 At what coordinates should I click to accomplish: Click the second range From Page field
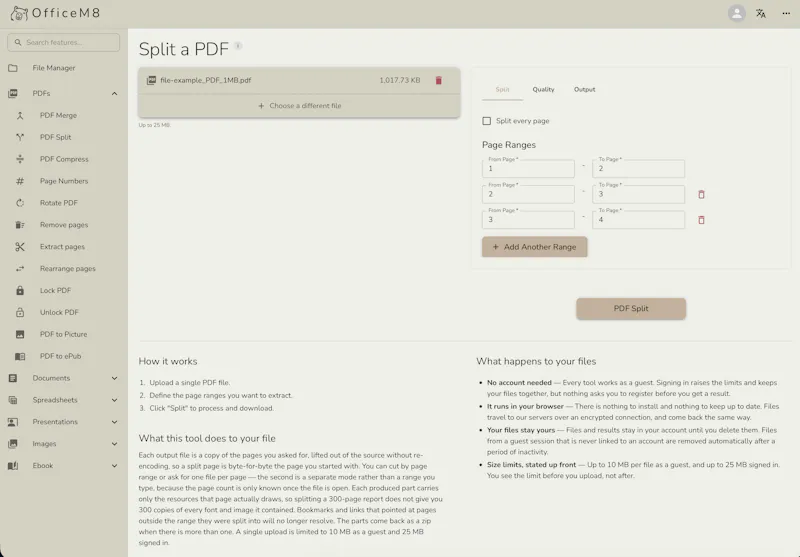coord(528,194)
